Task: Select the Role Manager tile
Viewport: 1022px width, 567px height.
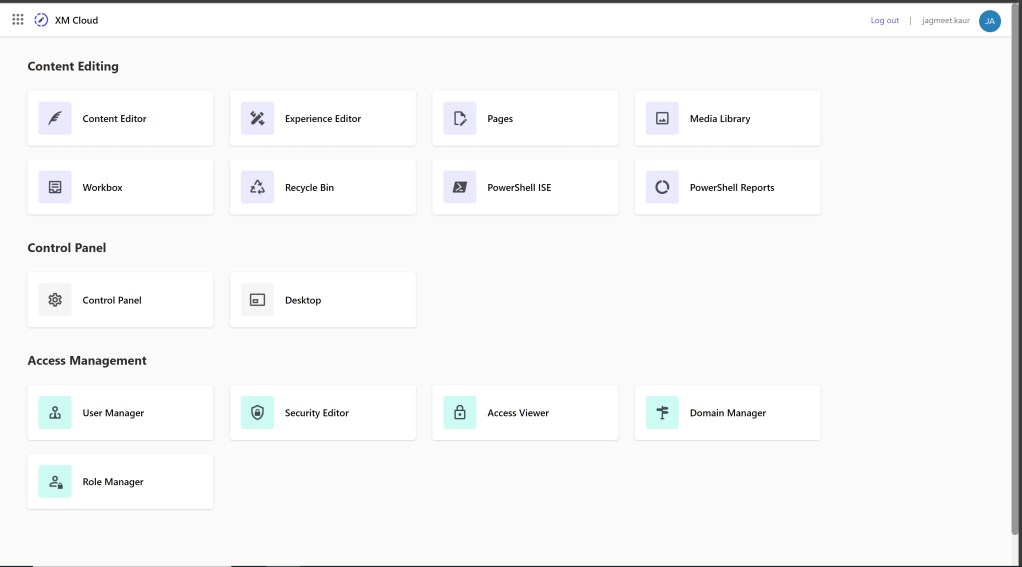Action: click(120, 482)
